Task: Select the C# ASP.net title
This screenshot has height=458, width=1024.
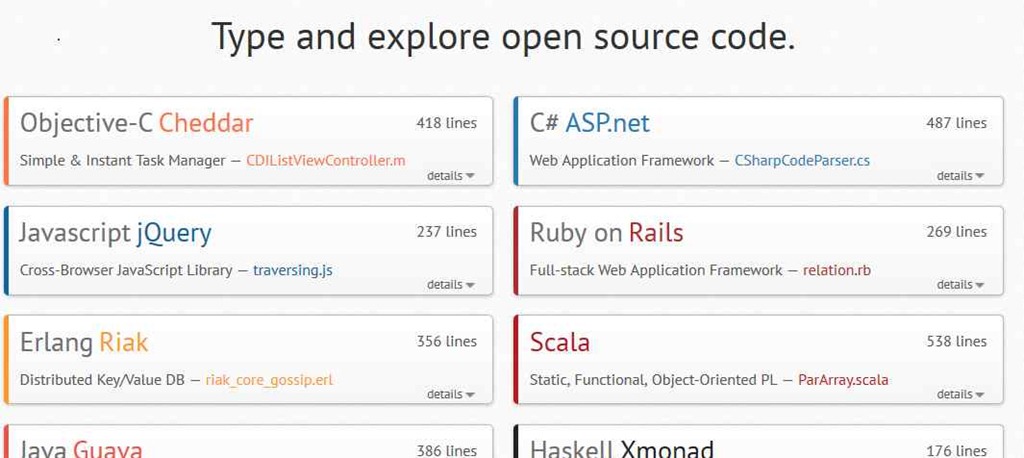Action: (590, 123)
